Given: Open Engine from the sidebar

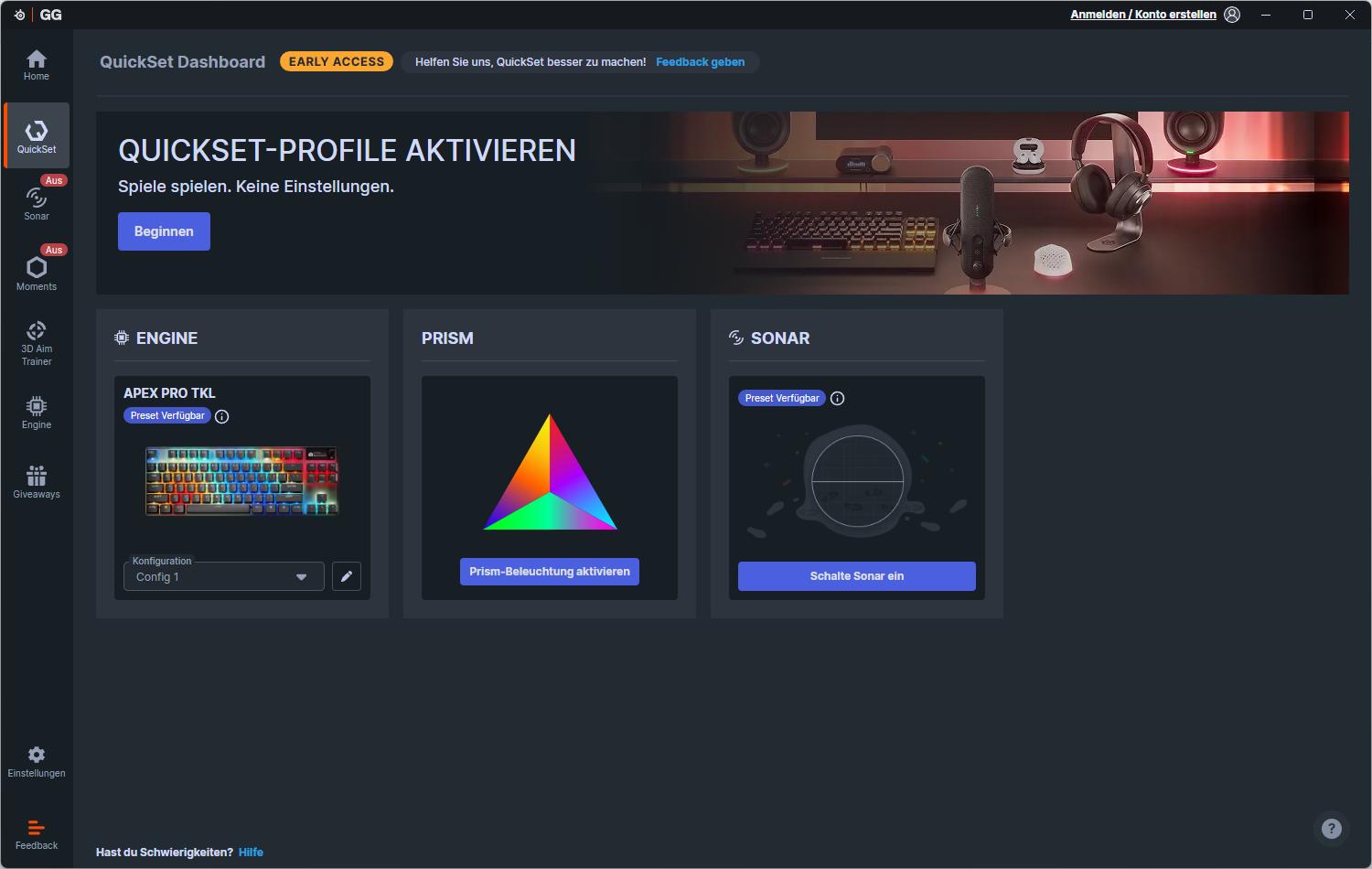Looking at the screenshot, I should point(37,412).
